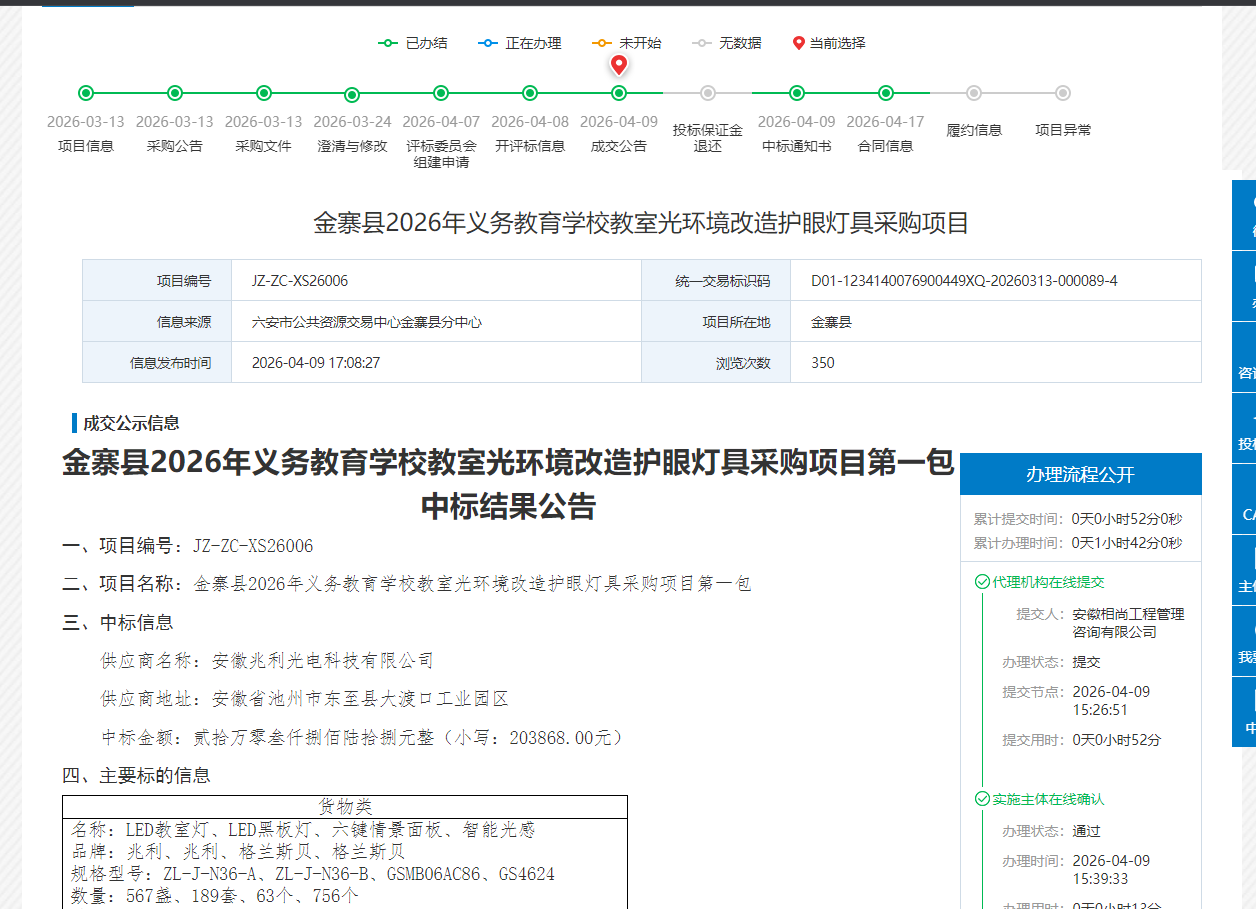The width and height of the screenshot is (1256, 909).
Task: Open the 项目信息 timeline node
Action: (x=86, y=93)
